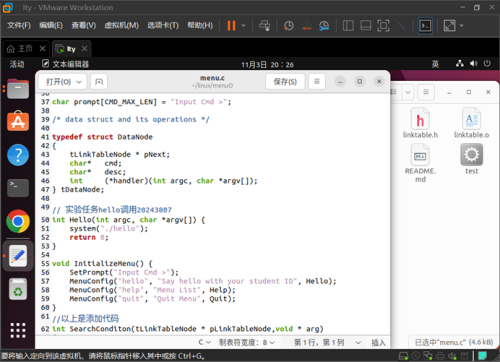Screen dimensions: 500x362
Task: Revert VM to previous snapshot
Action: coord(306,26)
